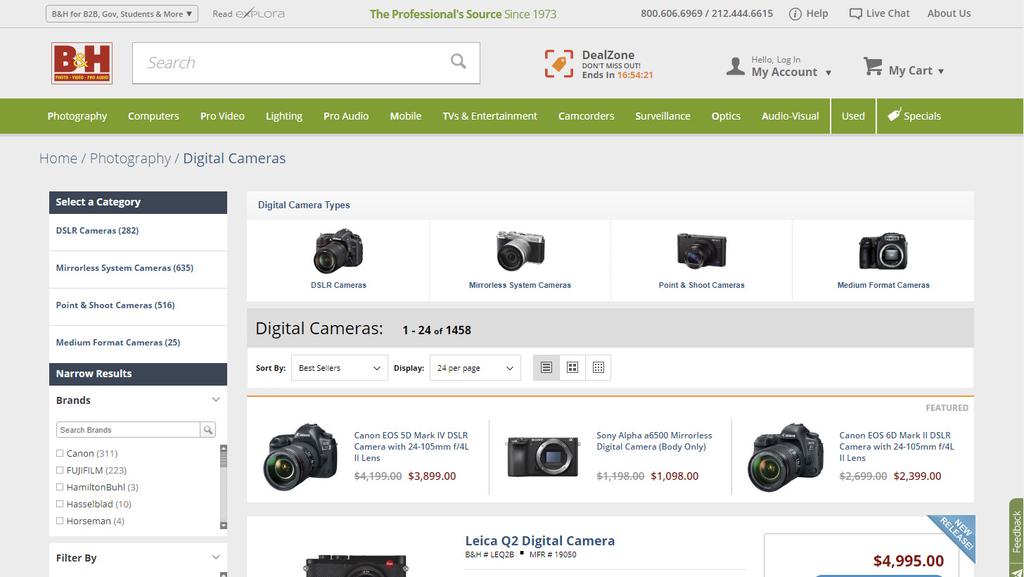The height and width of the screenshot is (577, 1024).
Task: Click the Sony Alpha a6500 camera image
Action: click(x=543, y=457)
